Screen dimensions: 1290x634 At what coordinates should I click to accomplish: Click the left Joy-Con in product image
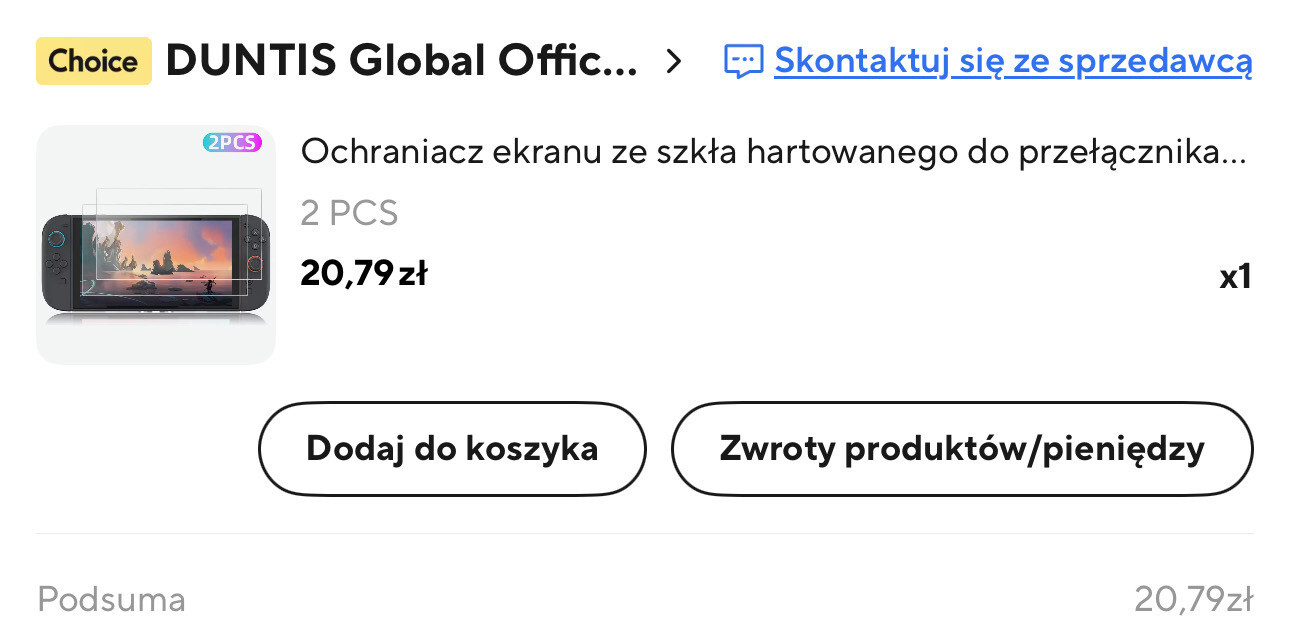pos(58,260)
